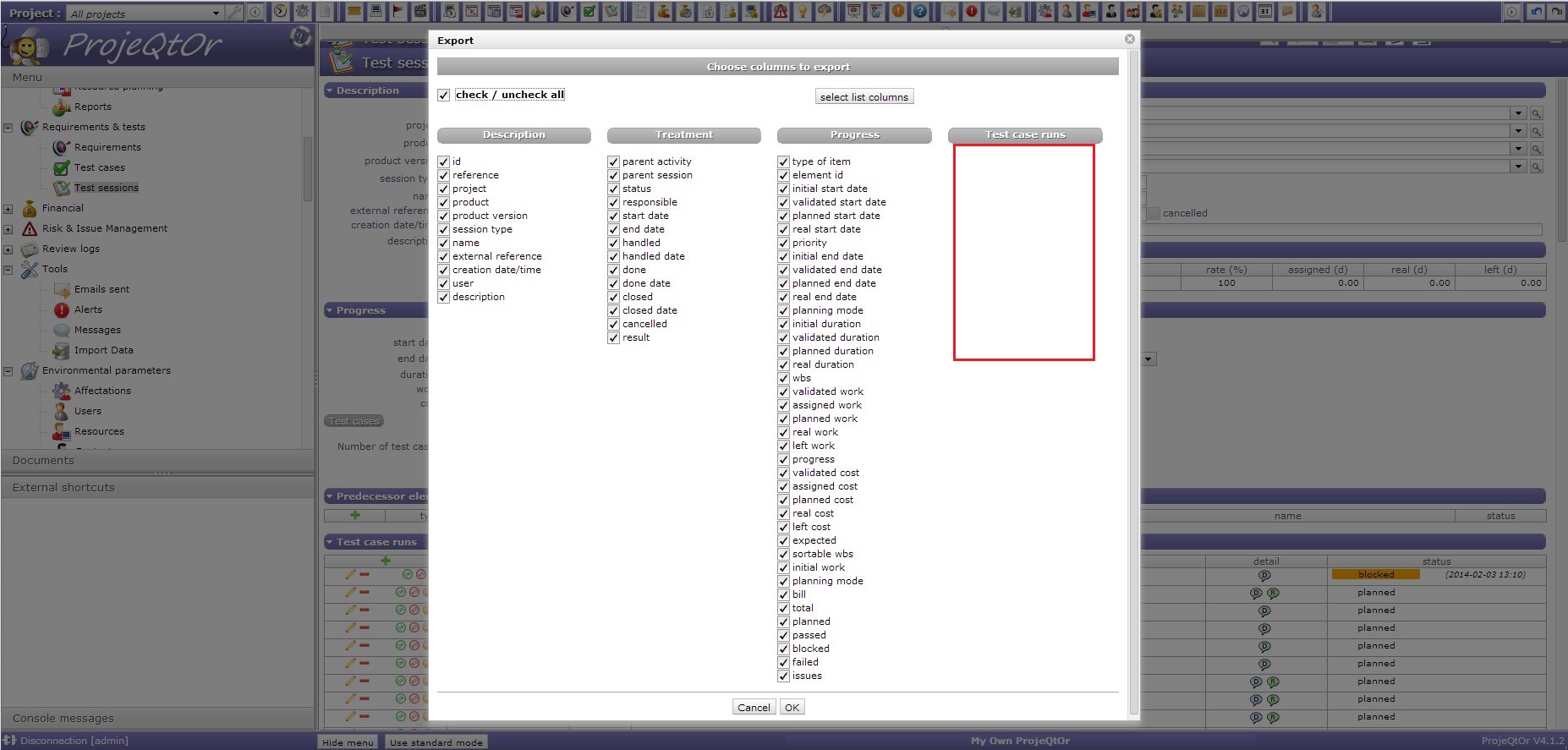1568x750 pixels.
Task: Click the Risk & Issue Management triangle icon
Action: click(30, 228)
